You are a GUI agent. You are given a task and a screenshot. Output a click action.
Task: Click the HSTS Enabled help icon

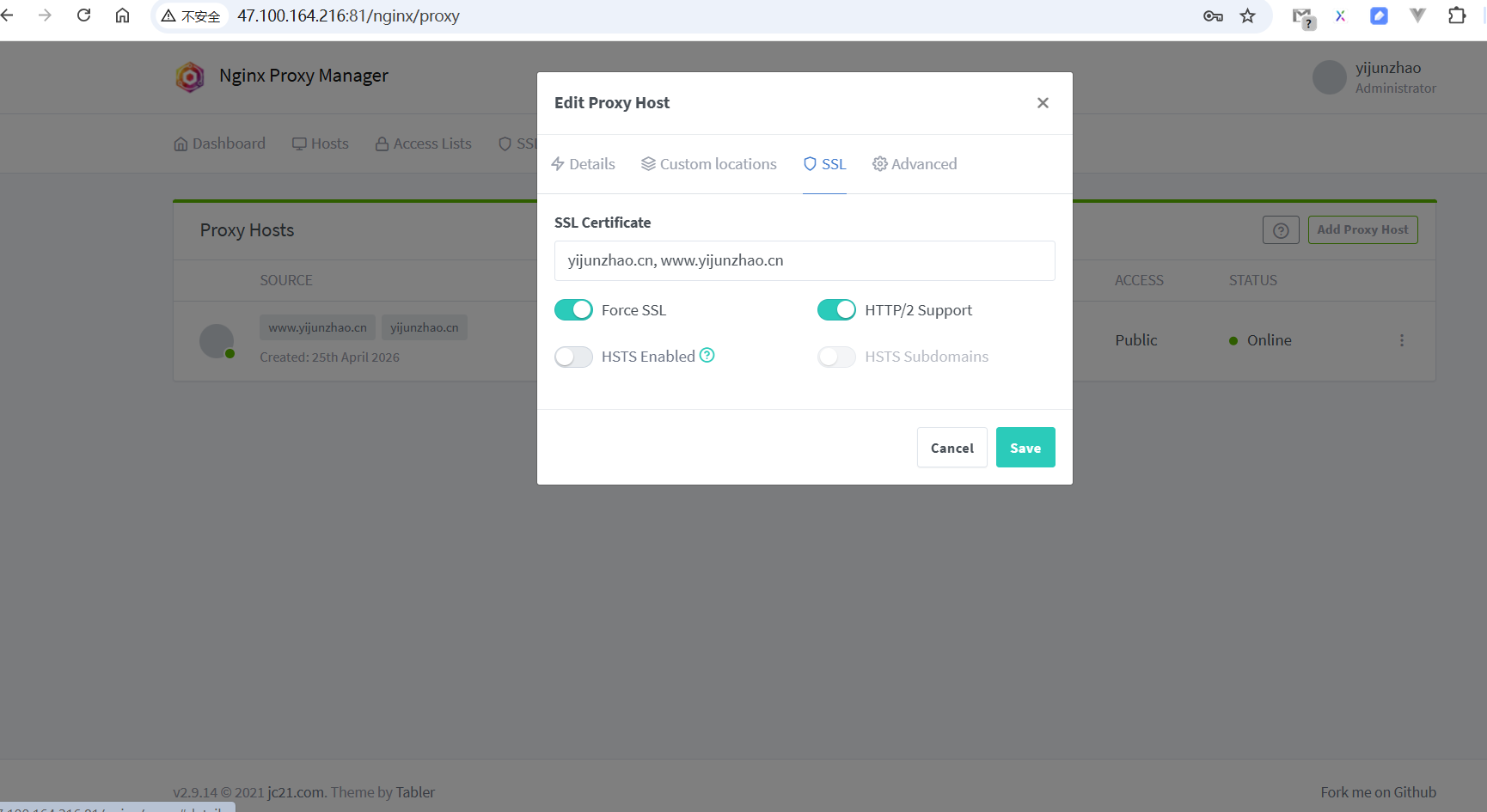point(707,356)
